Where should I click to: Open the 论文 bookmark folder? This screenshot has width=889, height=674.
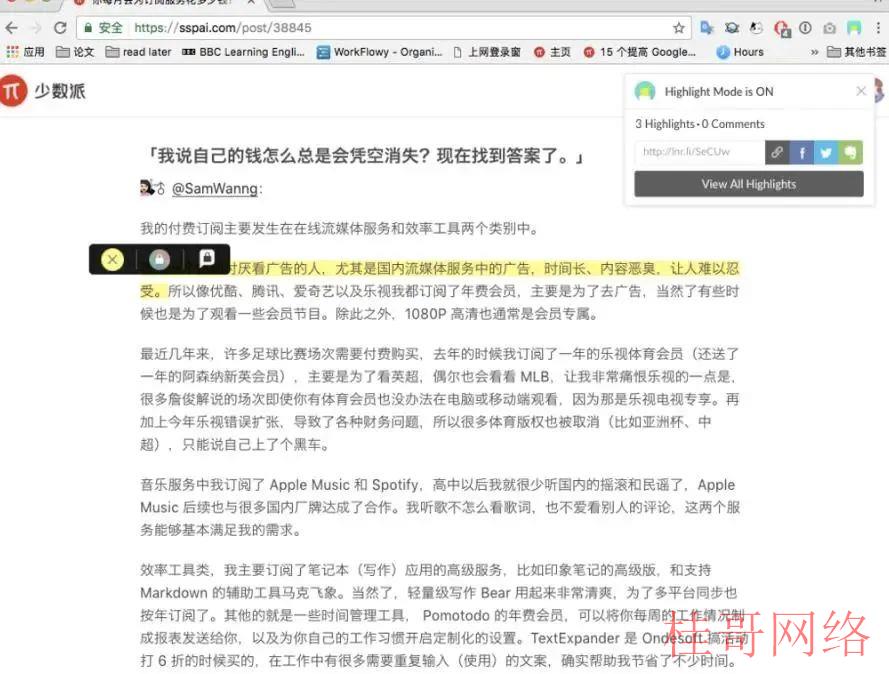click(x=75, y=52)
